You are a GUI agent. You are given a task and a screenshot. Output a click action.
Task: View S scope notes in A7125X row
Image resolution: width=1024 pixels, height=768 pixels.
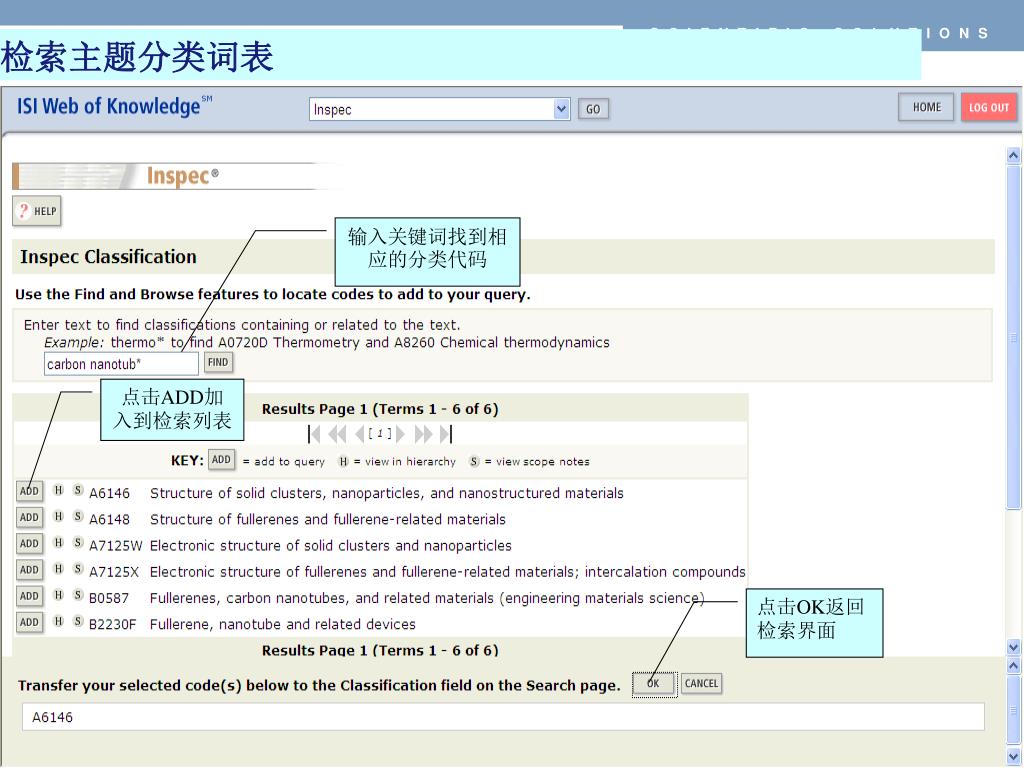[78, 569]
